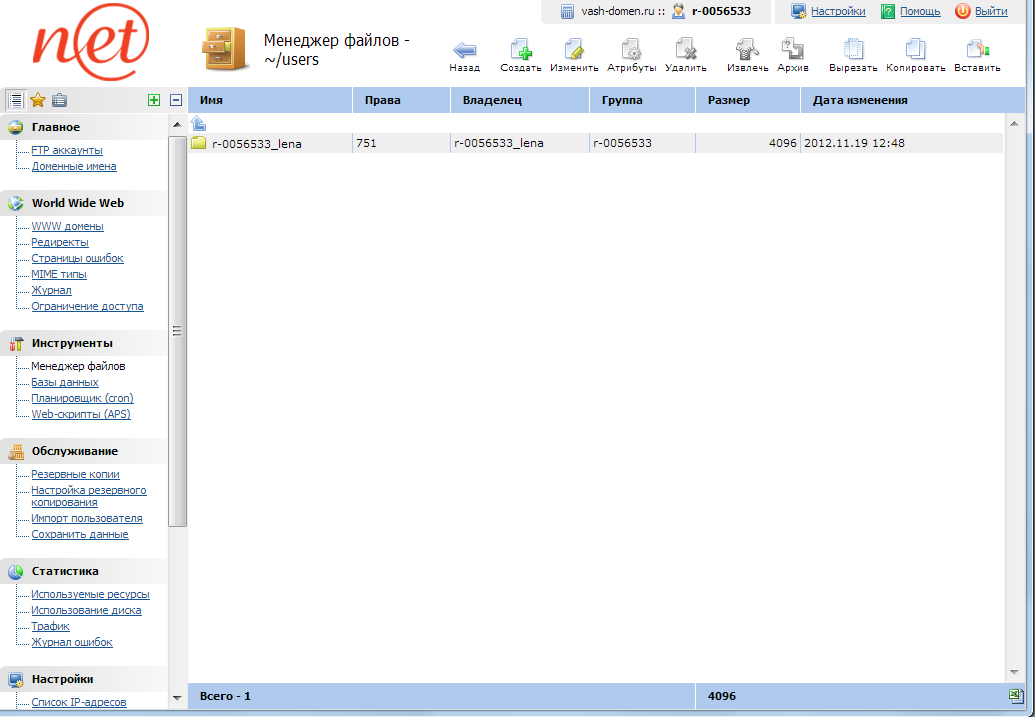This screenshot has width=1035, height=717.
Task: Click the Извлечь (Extract) archive icon
Action: [x=747, y=50]
